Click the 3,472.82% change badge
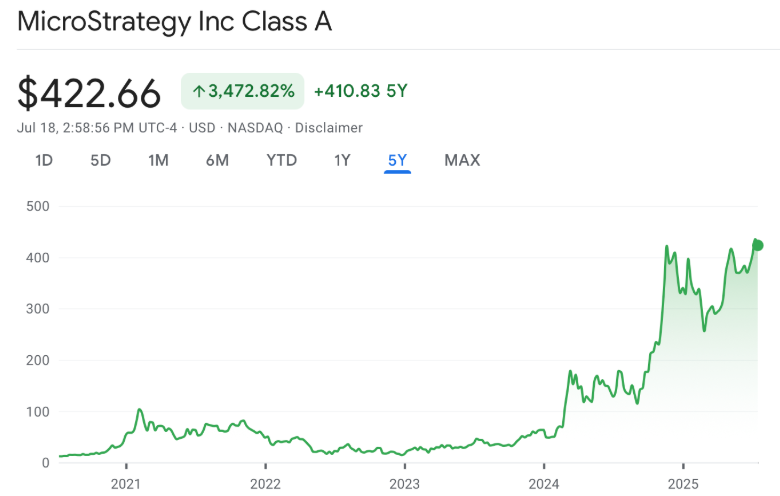 tap(243, 92)
